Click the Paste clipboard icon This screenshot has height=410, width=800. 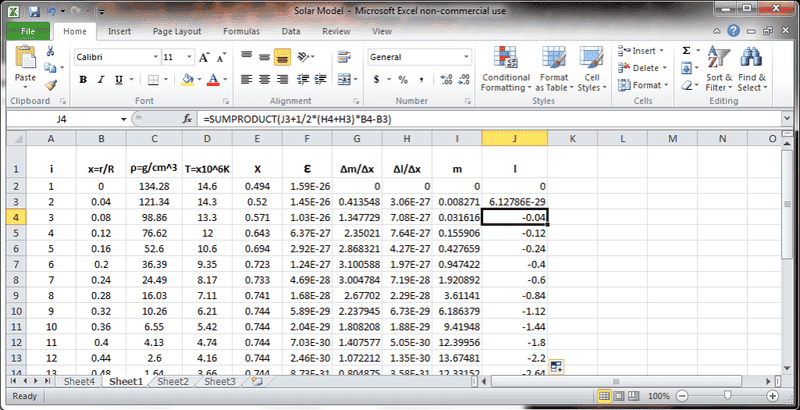coord(25,58)
